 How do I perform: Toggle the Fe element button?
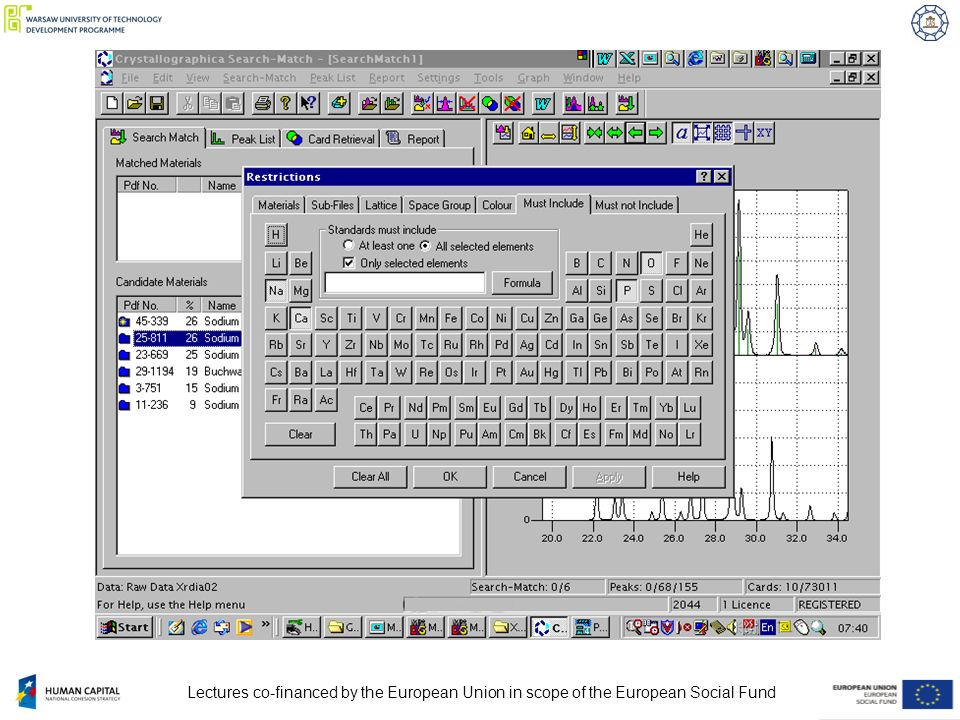451,318
